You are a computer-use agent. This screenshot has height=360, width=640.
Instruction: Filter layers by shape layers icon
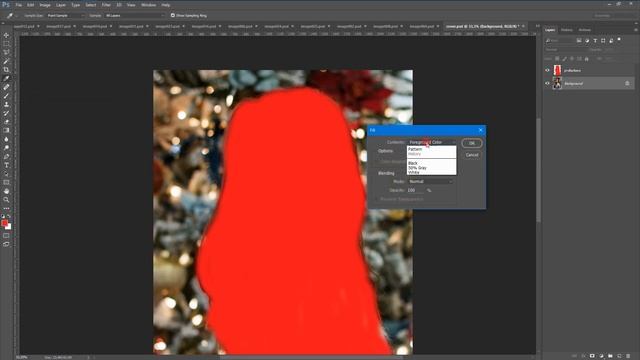tap(603, 40)
